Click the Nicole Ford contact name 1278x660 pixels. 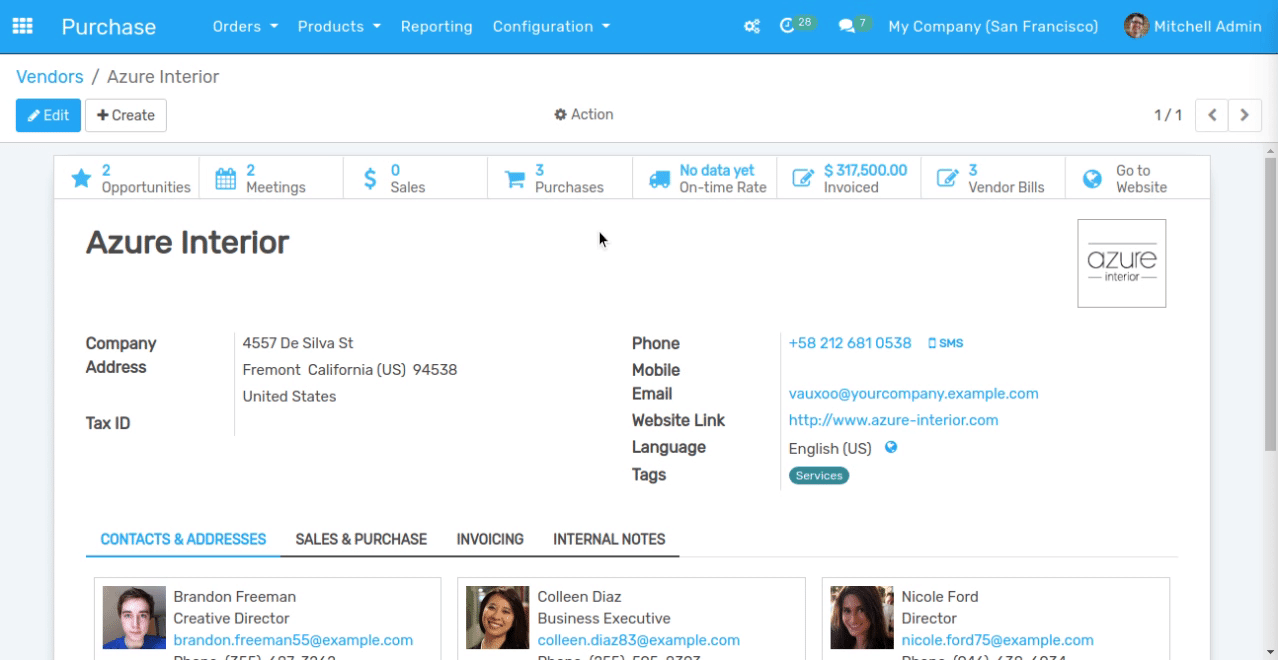point(940,597)
